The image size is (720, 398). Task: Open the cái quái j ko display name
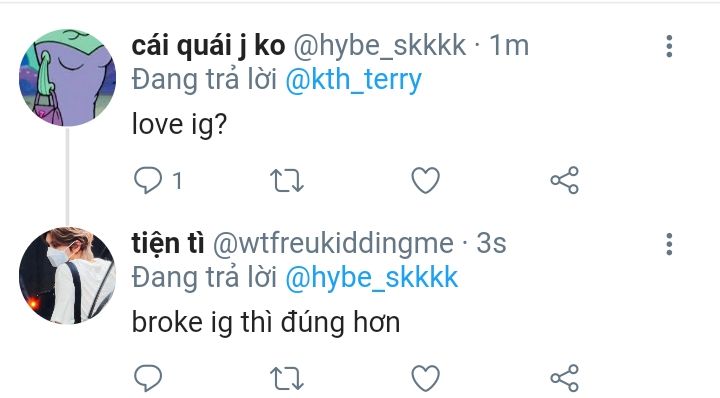click(x=208, y=46)
